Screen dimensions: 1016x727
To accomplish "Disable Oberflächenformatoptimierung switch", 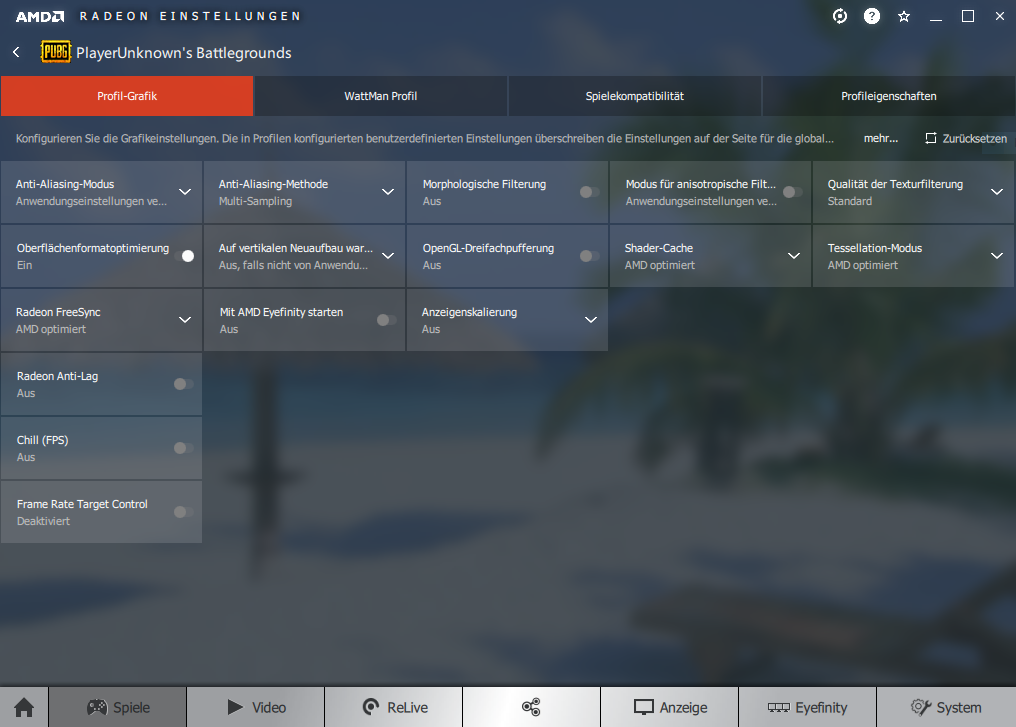I will (x=184, y=256).
